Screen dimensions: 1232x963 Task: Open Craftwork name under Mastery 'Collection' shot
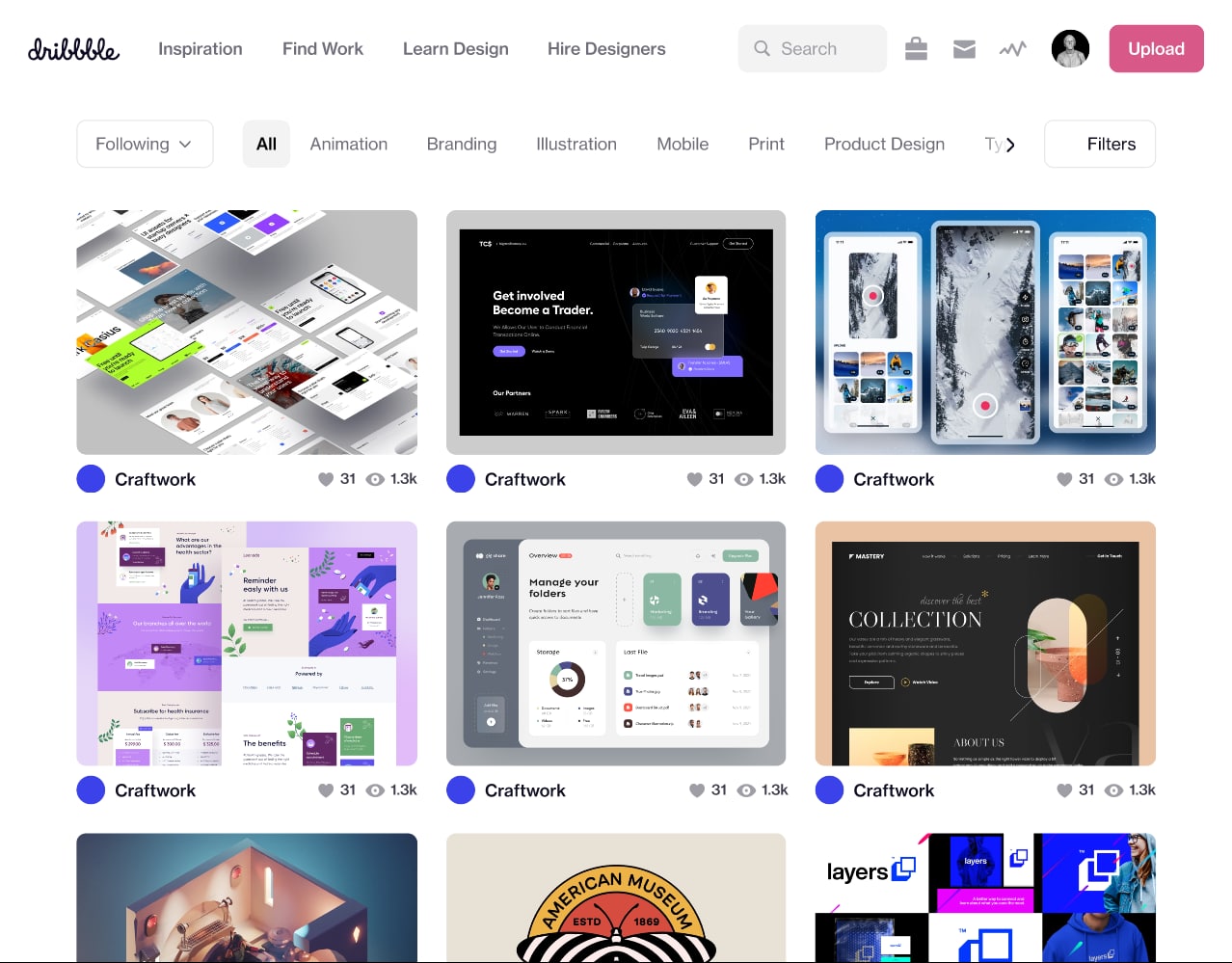(894, 790)
